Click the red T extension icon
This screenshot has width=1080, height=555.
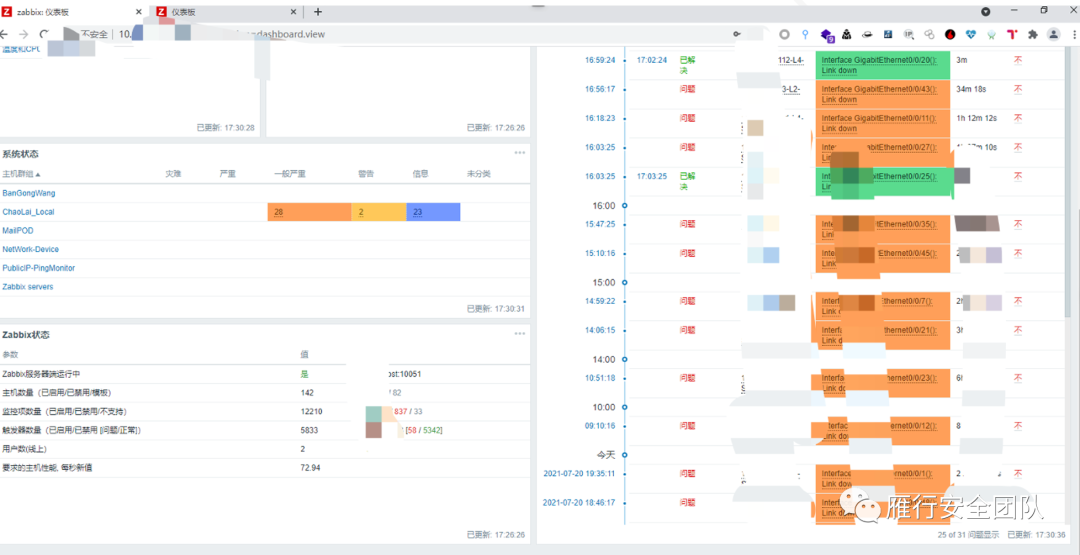[1012, 34]
